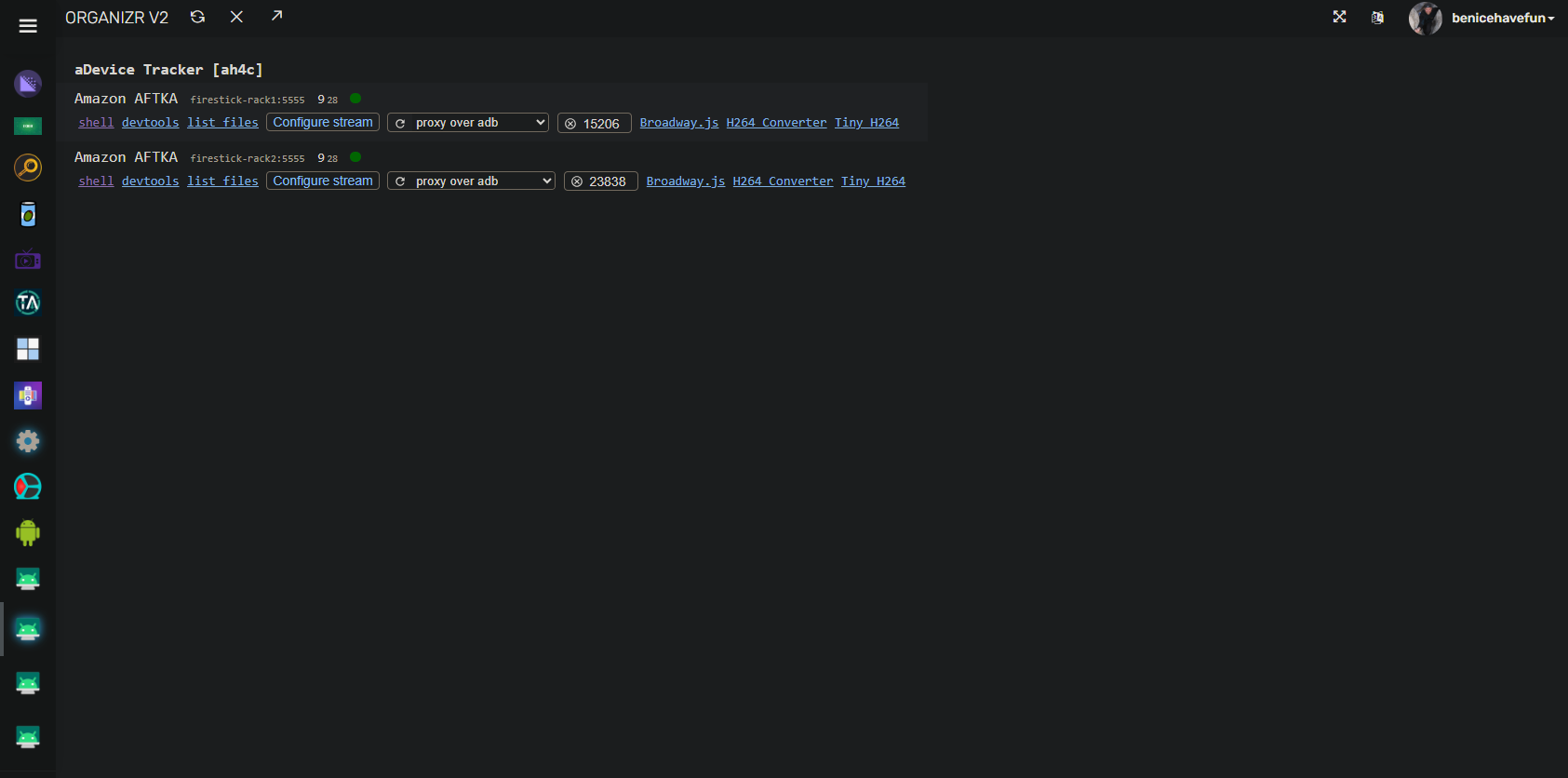The height and width of the screenshot is (778, 1568).
Task: Toggle fullscreen with the expand arrows icon
Action: (1339, 17)
